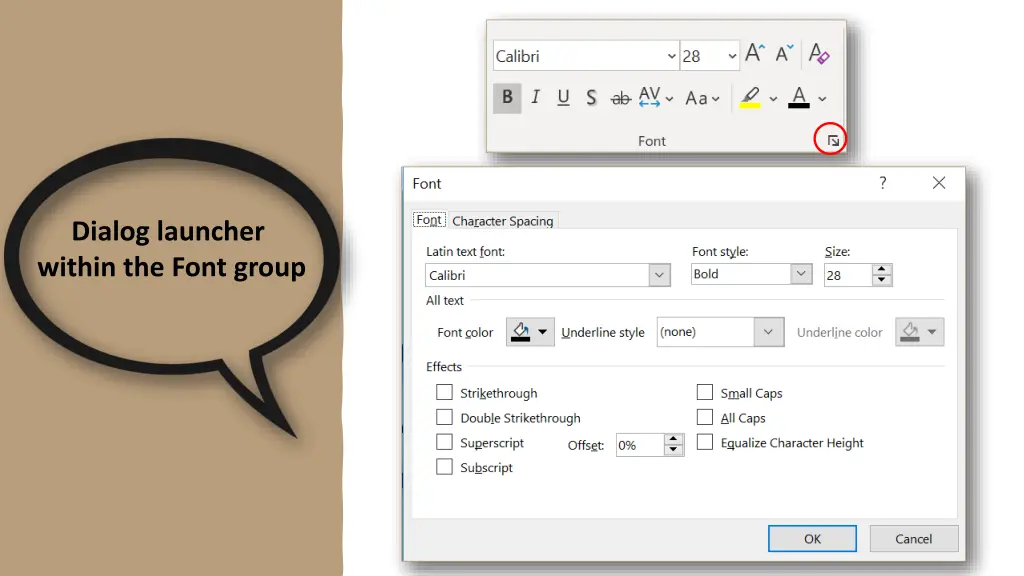The width and height of the screenshot is (1024, 576).
Task: Switch to the Character Spacing tab
Action: coord(503,221)
